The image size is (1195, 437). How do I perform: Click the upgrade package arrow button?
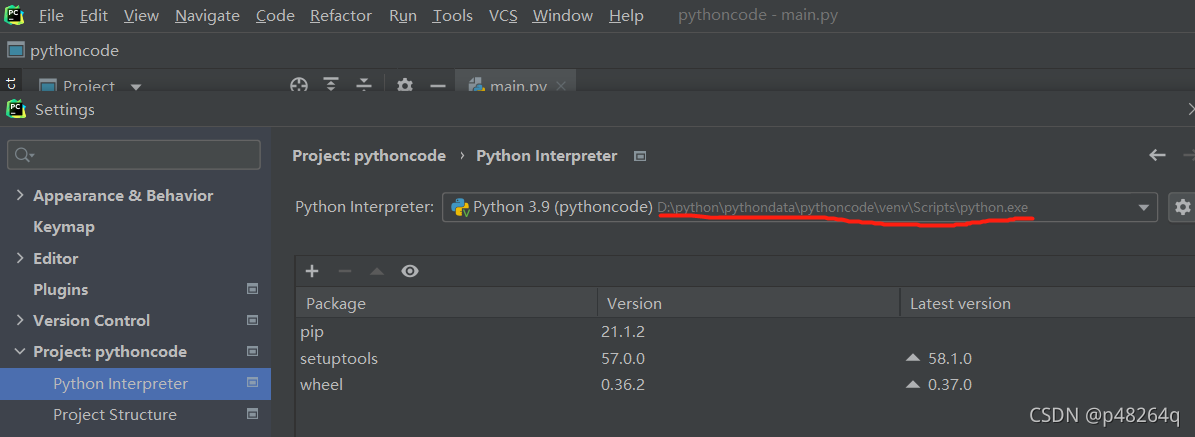(x=376, y=271)
